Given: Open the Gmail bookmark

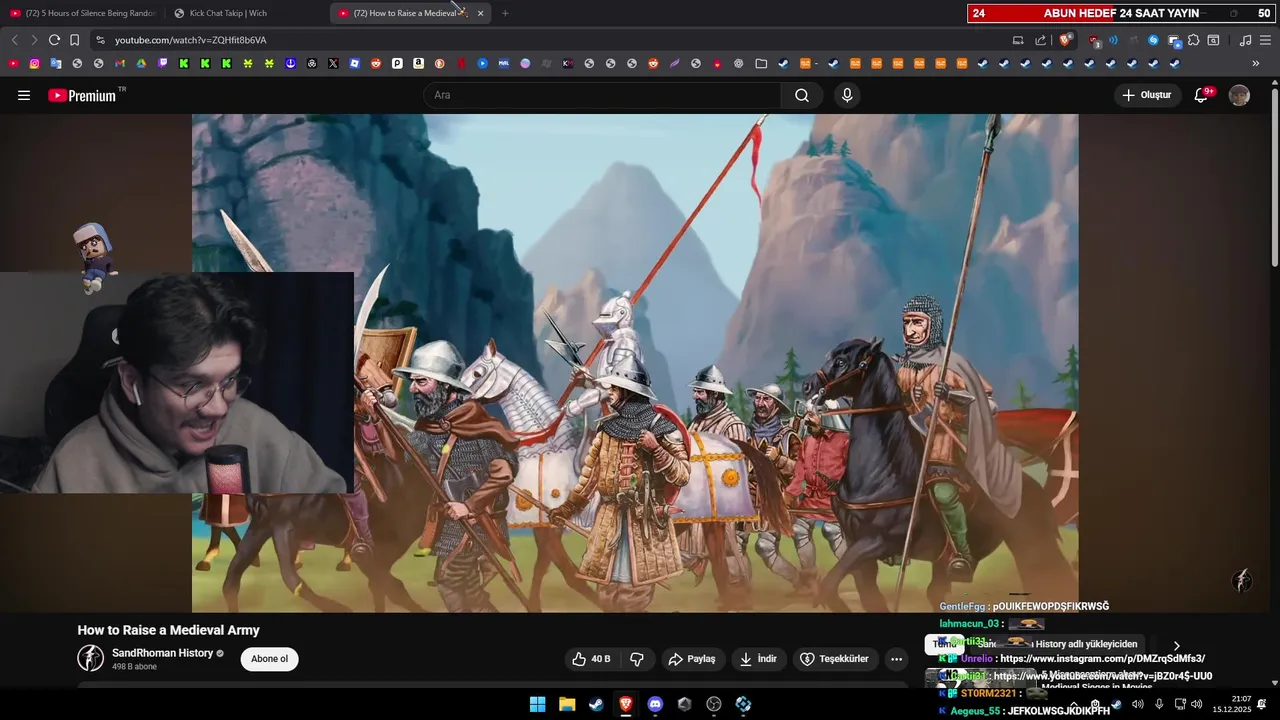Looking at the screenshot, I should tap(120, 63).
